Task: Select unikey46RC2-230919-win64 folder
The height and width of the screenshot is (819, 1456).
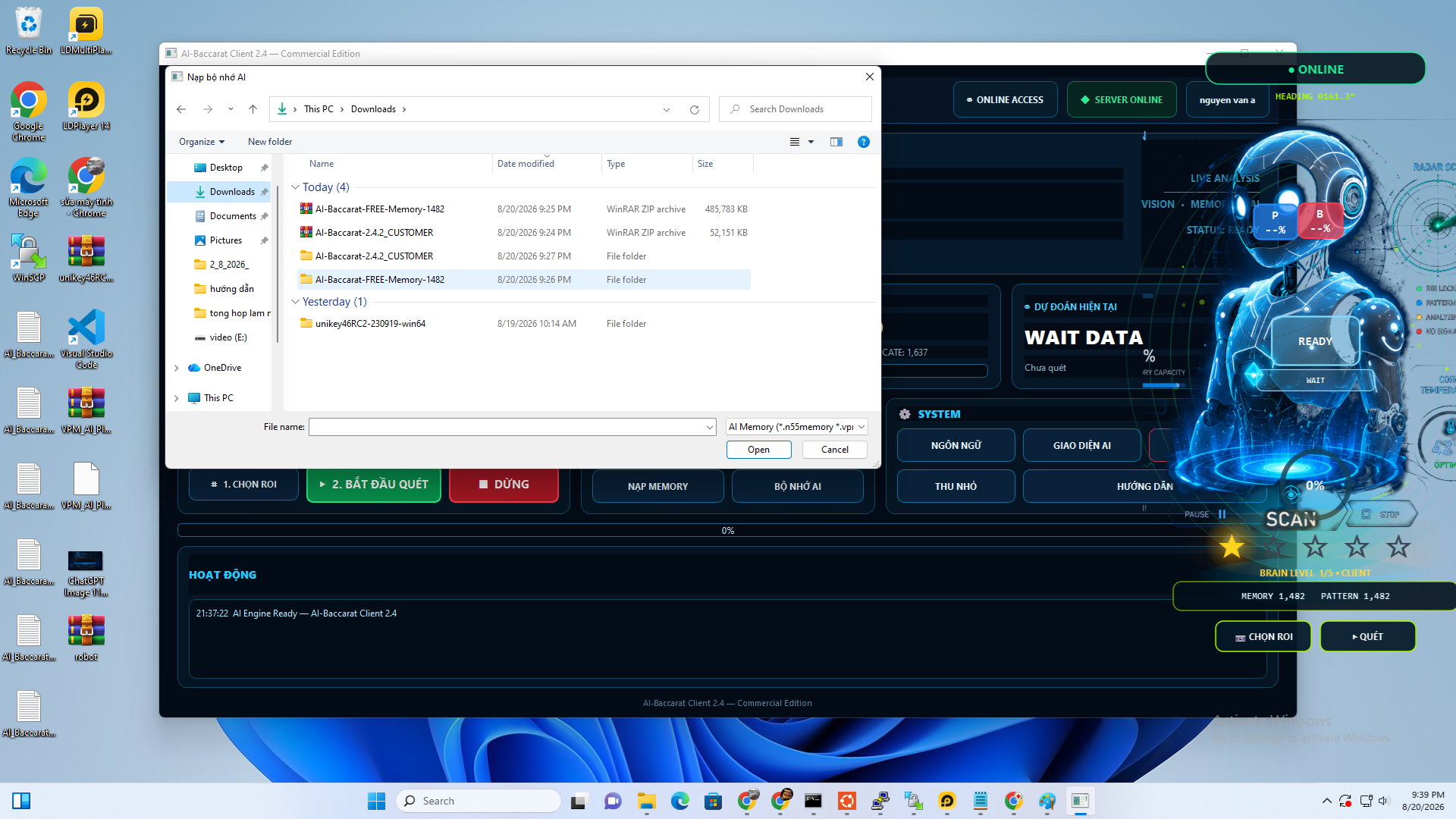Action: (523, 324)
